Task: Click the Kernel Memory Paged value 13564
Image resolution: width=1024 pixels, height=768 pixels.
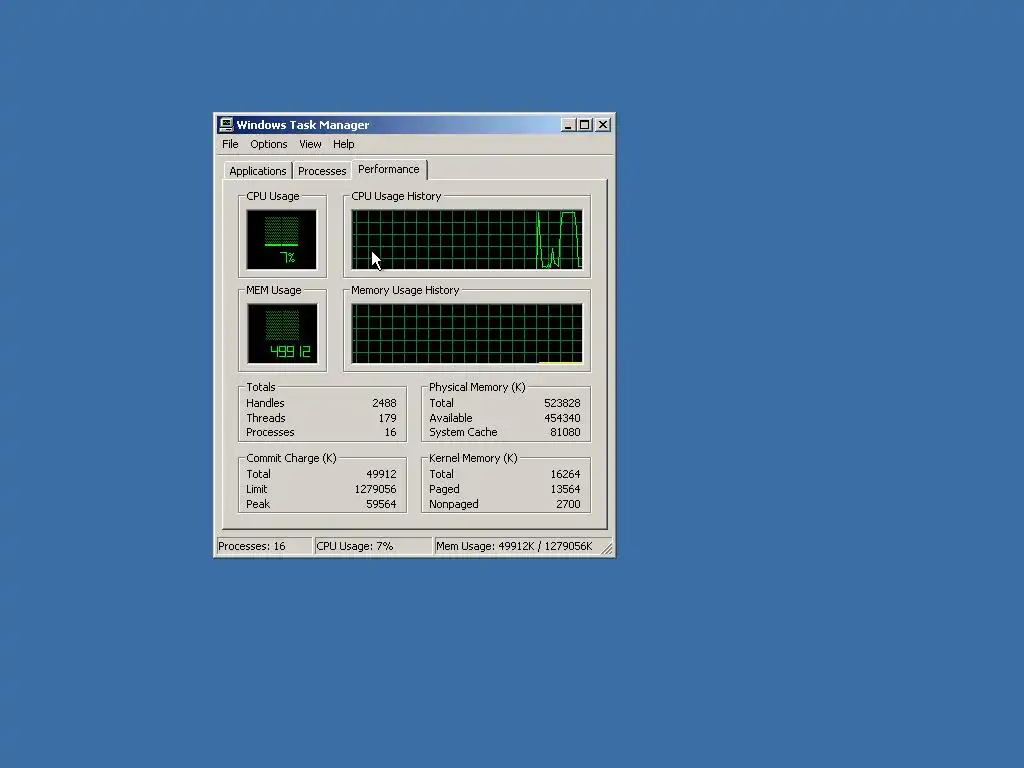Action: [566, 489]
